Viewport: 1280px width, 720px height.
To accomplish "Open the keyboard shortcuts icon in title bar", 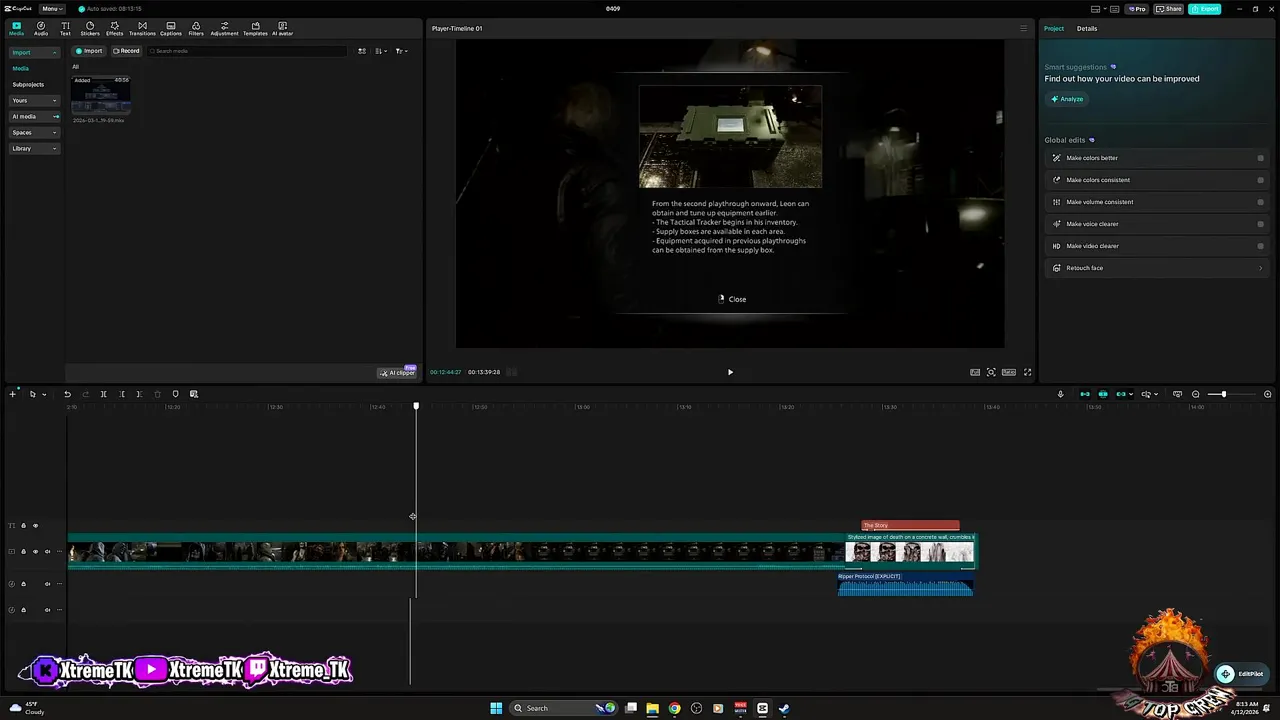I will 1116,9.
